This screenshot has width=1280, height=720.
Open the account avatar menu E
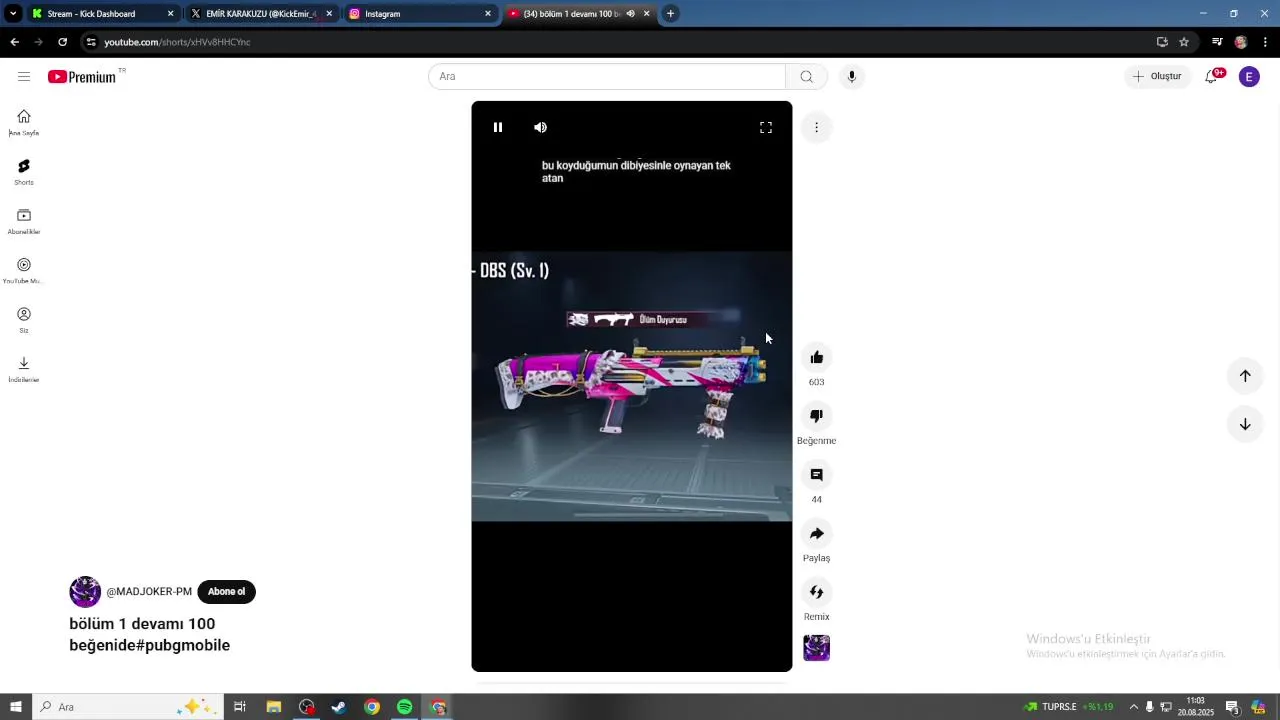click(x=1249, y=77)
